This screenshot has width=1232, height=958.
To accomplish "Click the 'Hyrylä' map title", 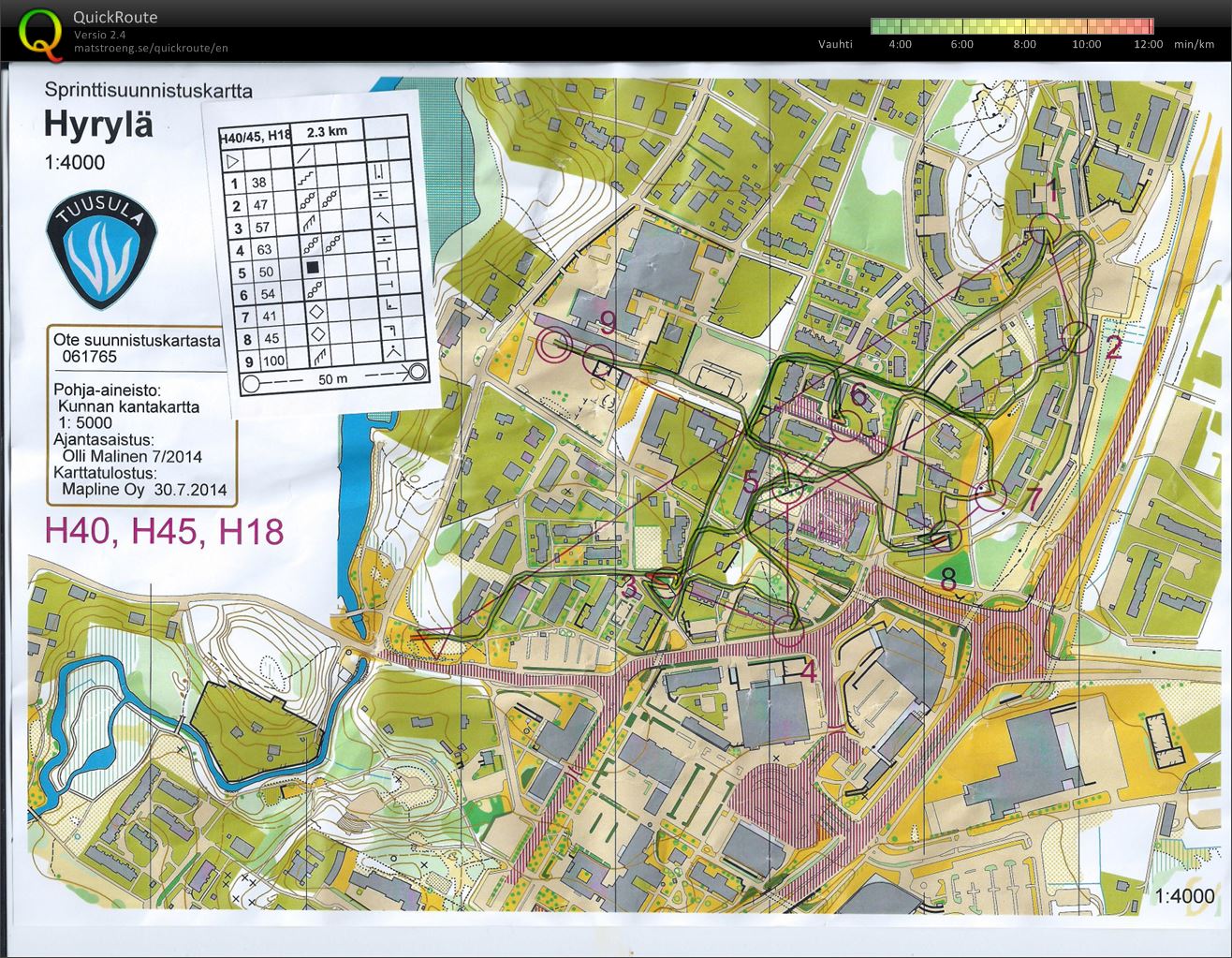I will point(98,125).
